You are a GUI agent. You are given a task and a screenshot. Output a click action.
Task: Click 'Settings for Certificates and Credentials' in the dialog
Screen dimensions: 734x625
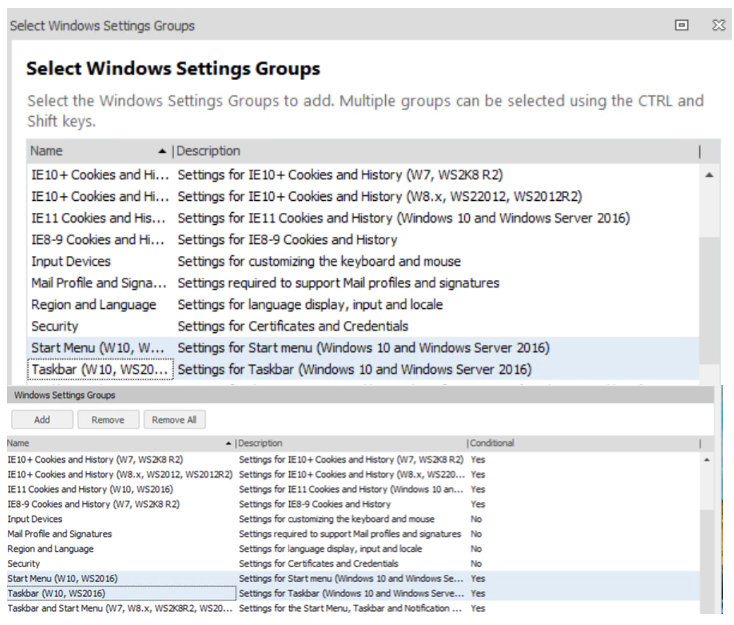tap(293, 326)
